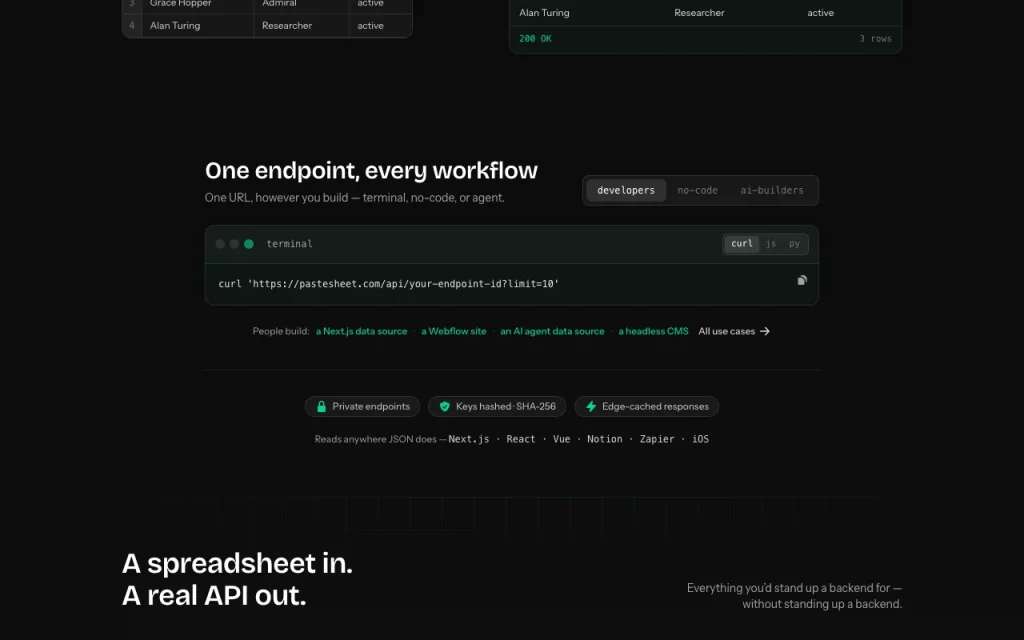
Task: Click the 'terminal' title label
Action: coord(289,244)
